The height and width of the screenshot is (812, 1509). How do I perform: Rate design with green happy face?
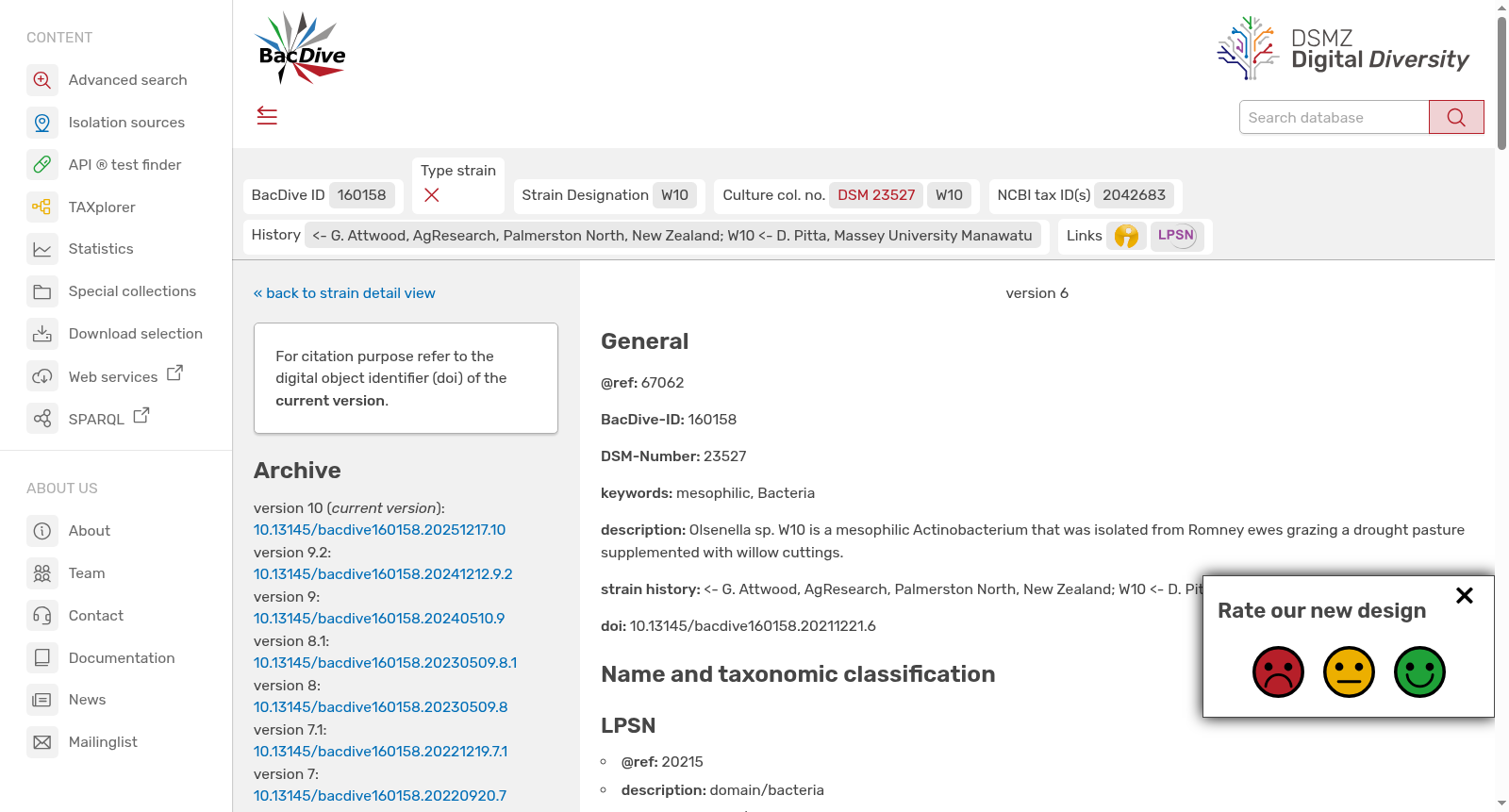(x=1419, y=671)
